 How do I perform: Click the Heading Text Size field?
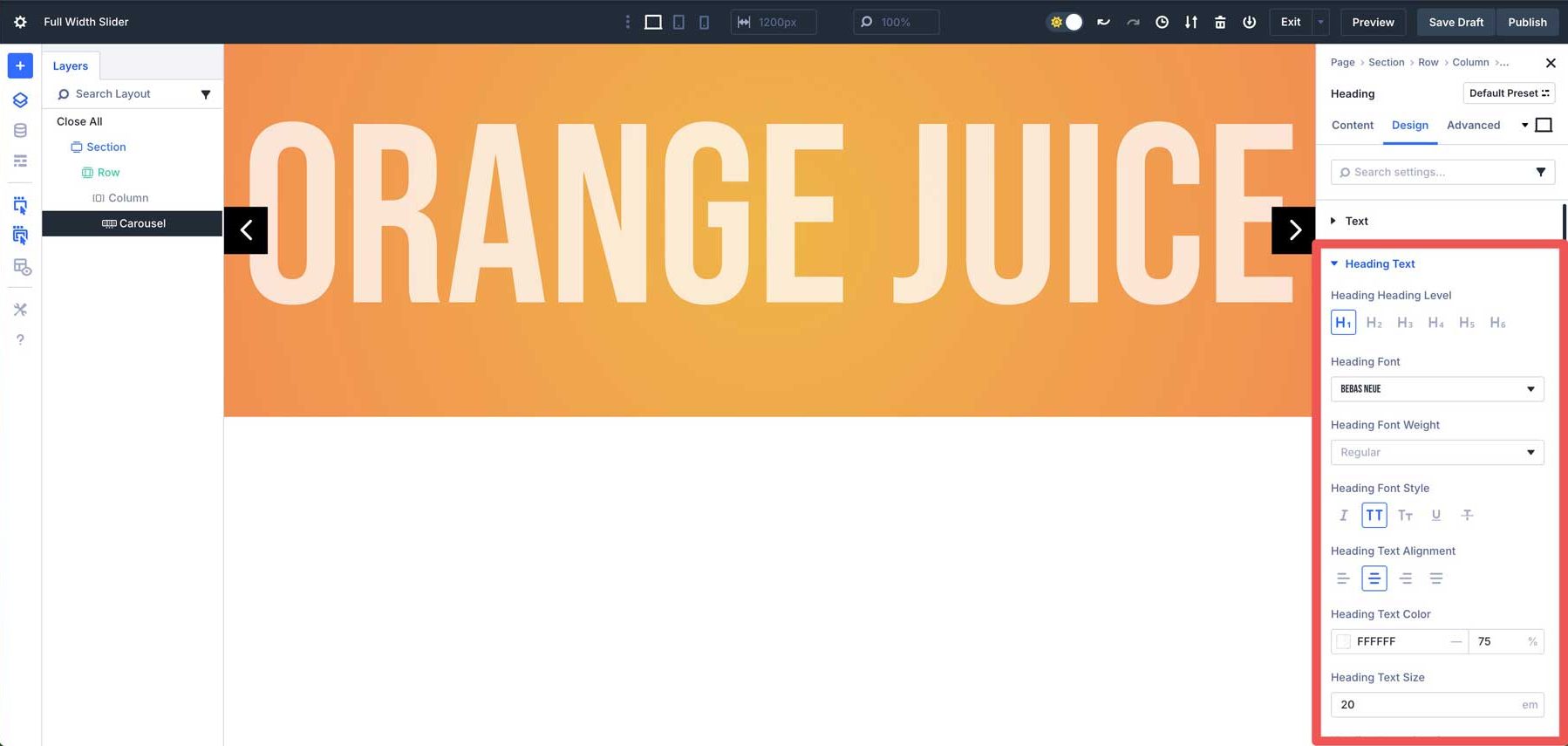pos(1437,705)
